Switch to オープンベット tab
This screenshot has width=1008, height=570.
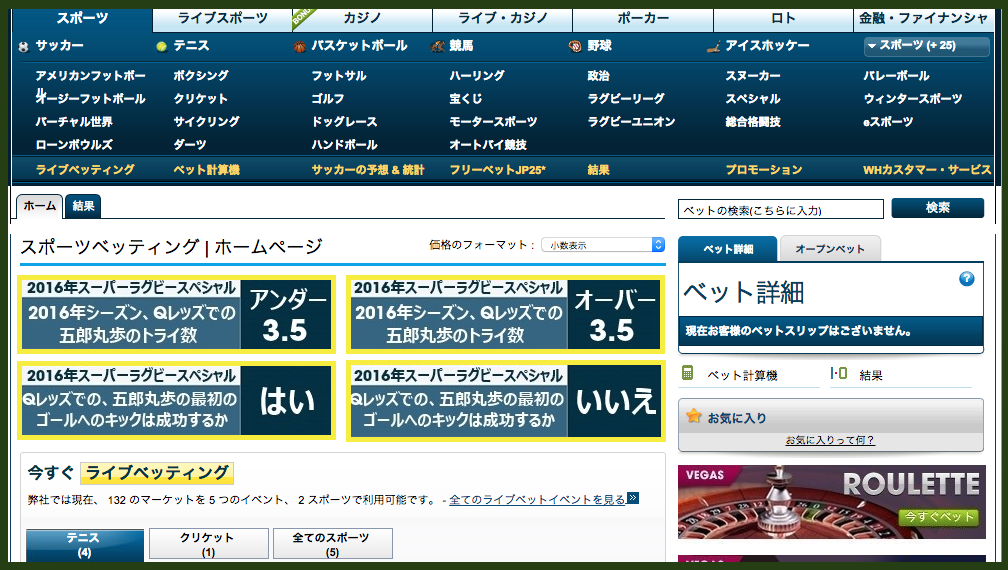click(830, 249)
